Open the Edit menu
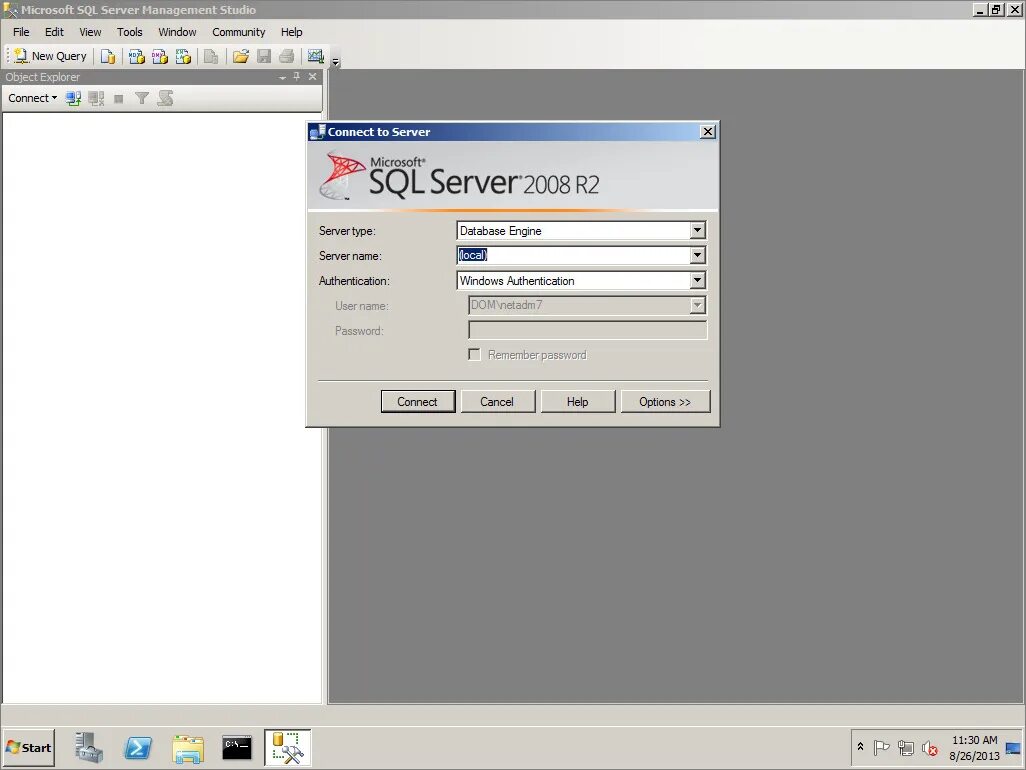This screenshot has width=1026, height=770. 54,32
